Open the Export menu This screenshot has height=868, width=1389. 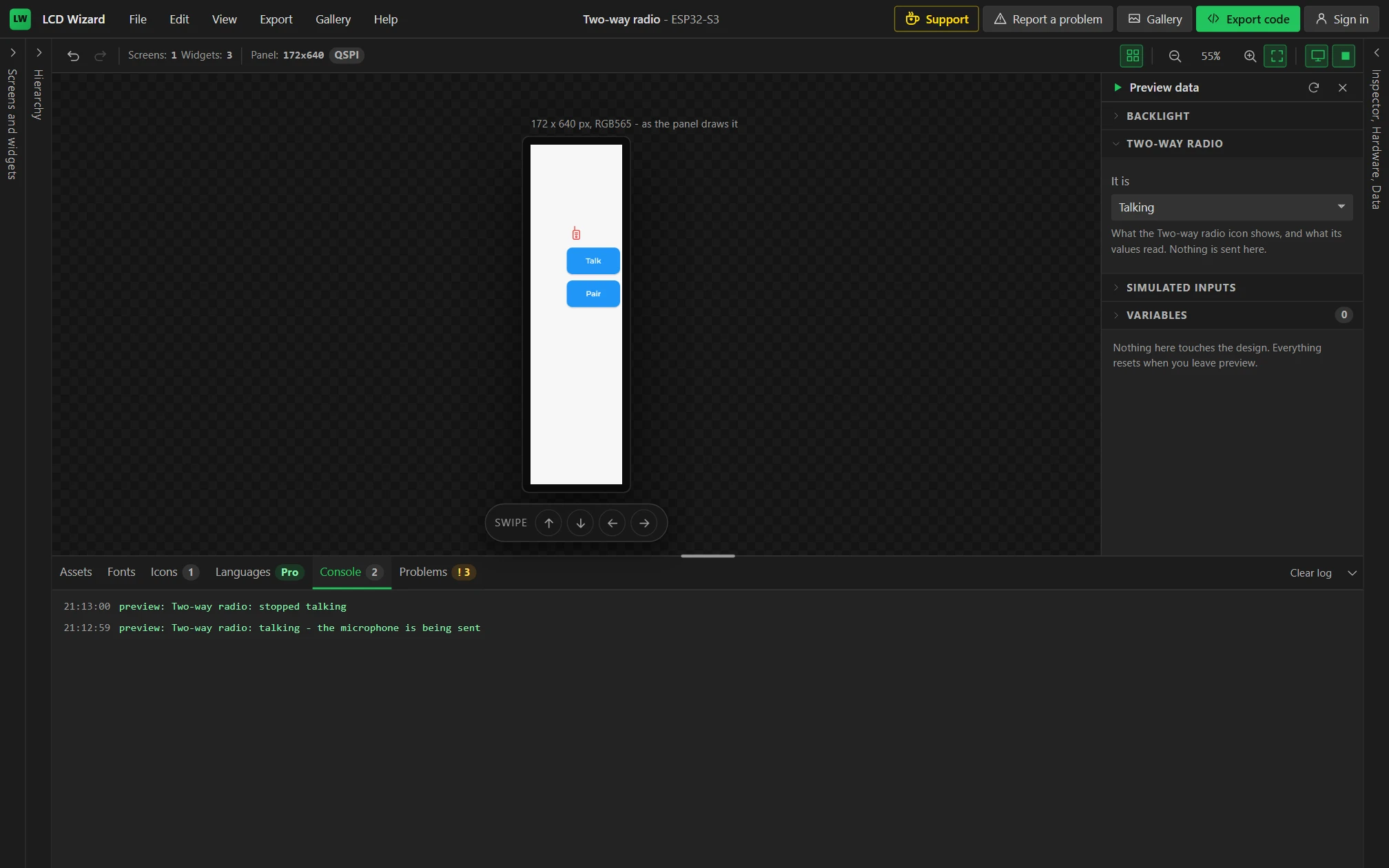click(276, 19)
